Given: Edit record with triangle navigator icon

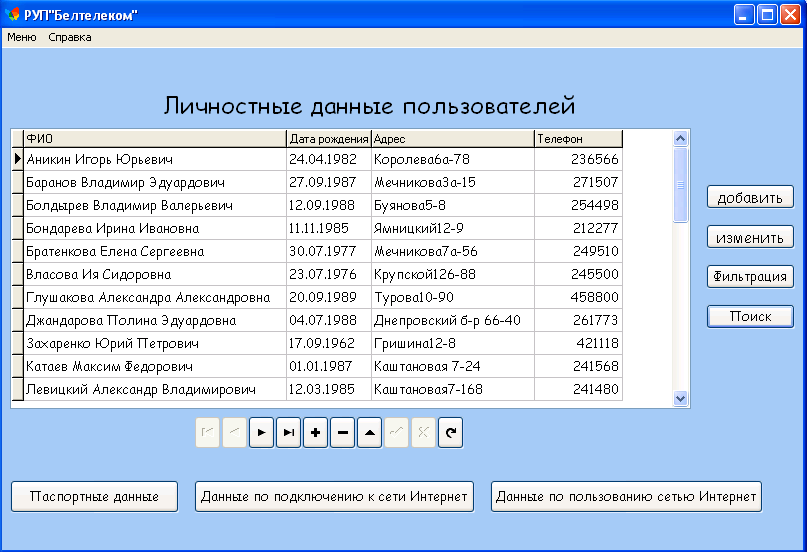Looking at the screenshot, I should 370,433.
